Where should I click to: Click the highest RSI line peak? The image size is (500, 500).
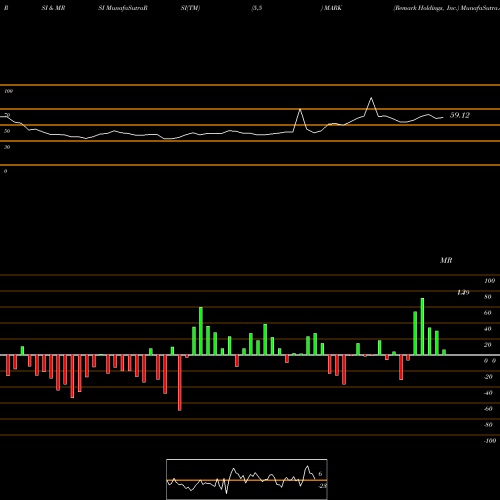pos(371,98)
